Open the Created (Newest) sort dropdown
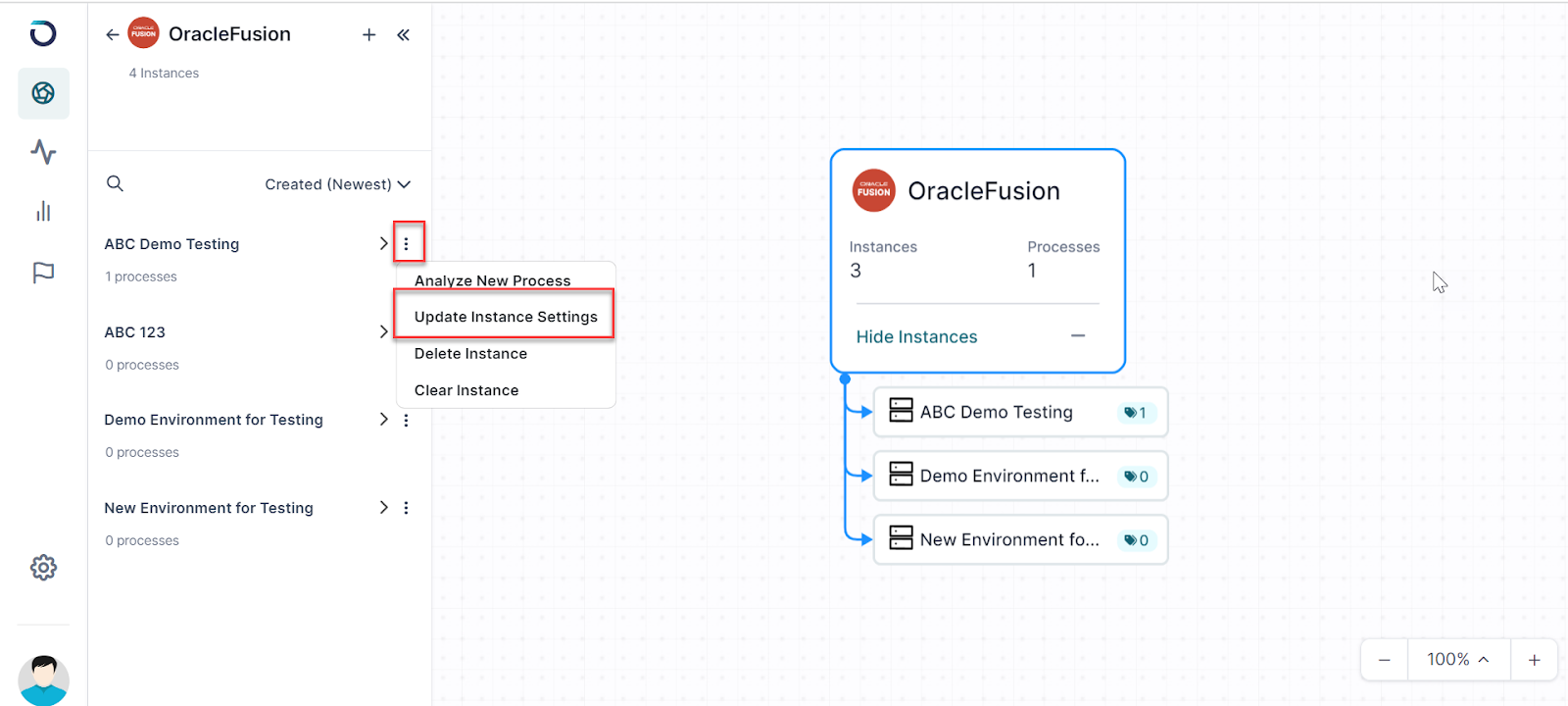 point(337,184)
